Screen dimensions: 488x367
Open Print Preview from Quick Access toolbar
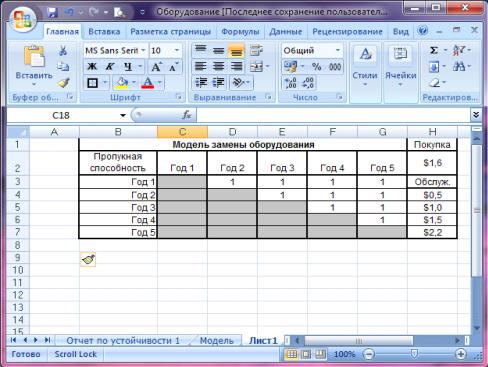[119, 13]
